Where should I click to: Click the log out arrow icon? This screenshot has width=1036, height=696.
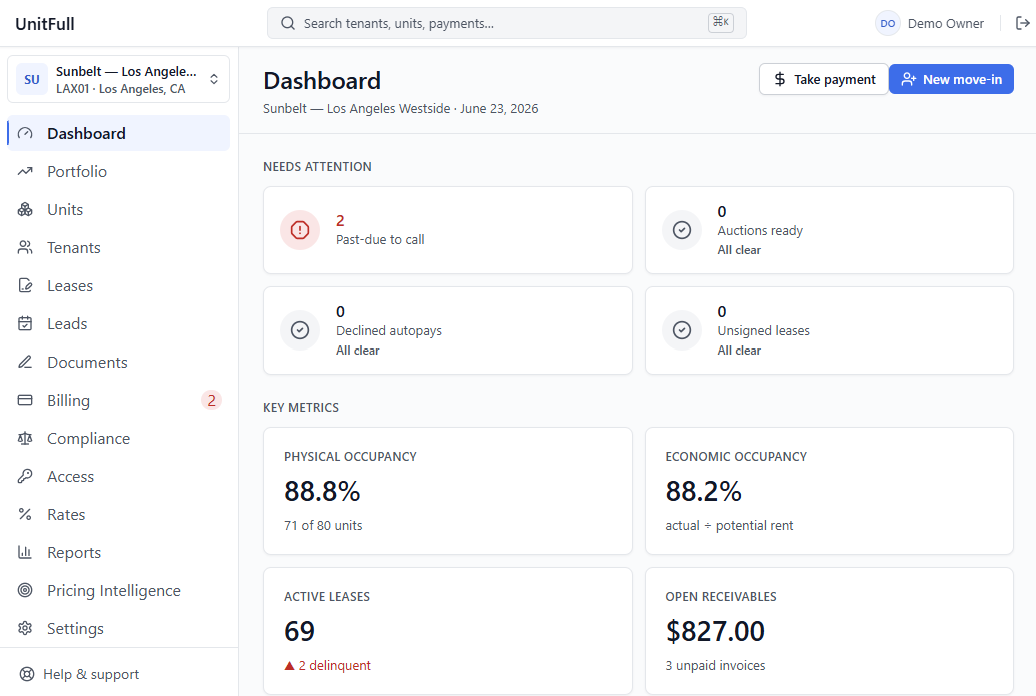click(1022, 23)
